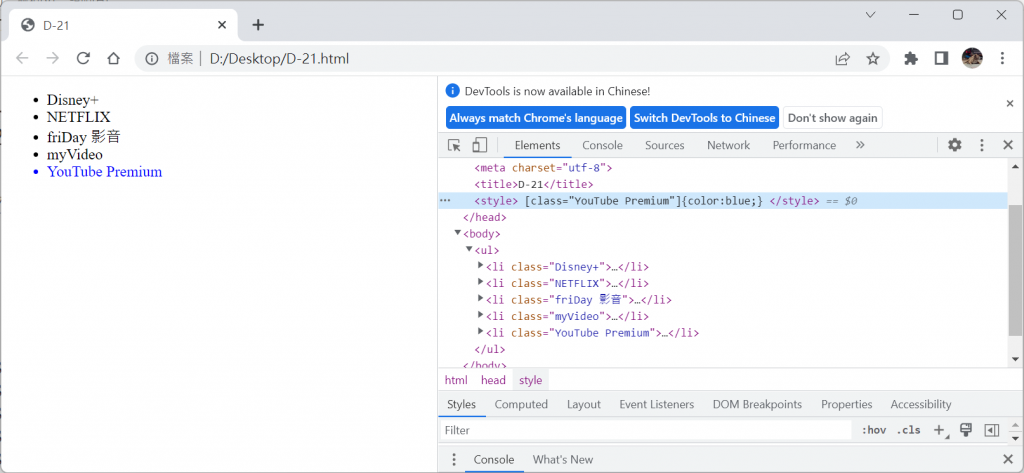Open the Chrome extensions puzzle icon
The height and width of the screenshot is (473, 1024).
tap(911, 59)
